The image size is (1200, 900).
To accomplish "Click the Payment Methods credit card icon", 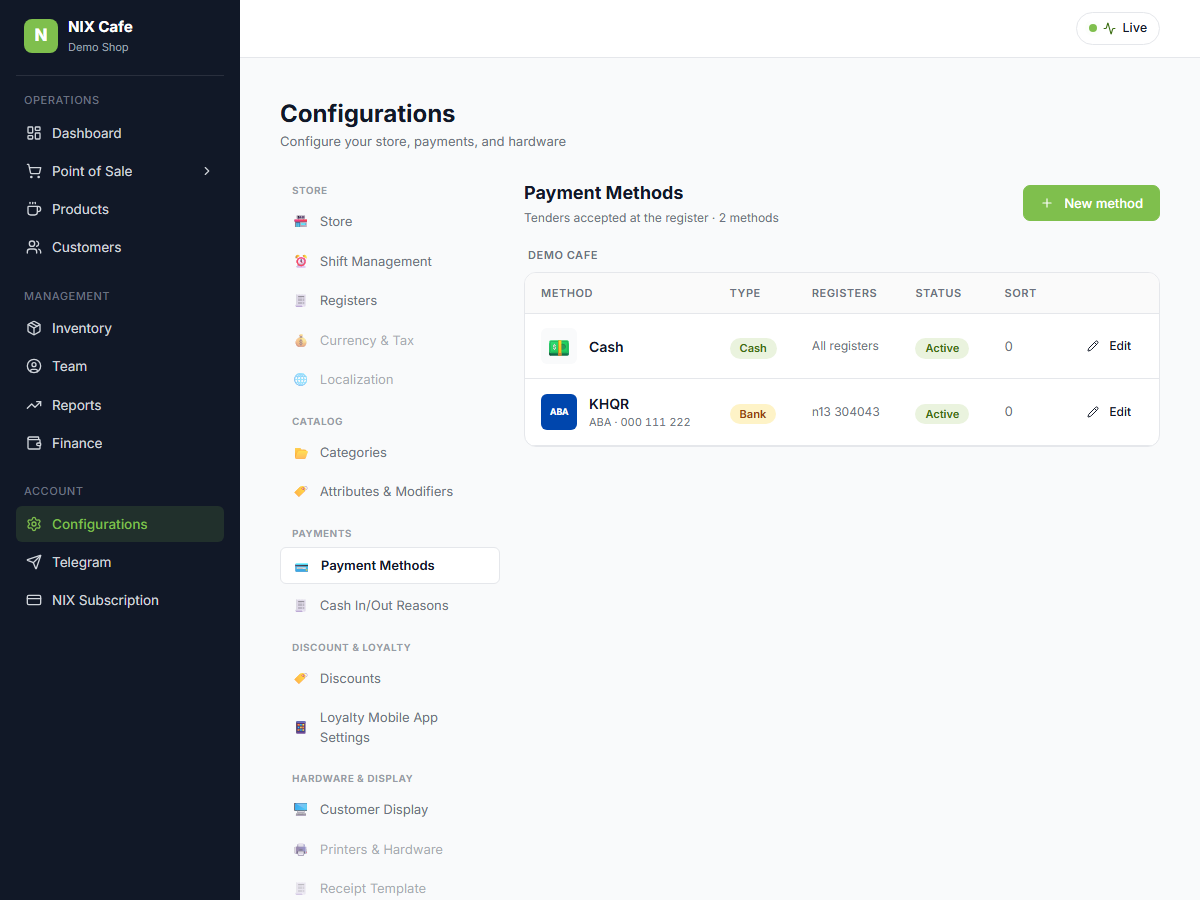I will tap(302, 566).
